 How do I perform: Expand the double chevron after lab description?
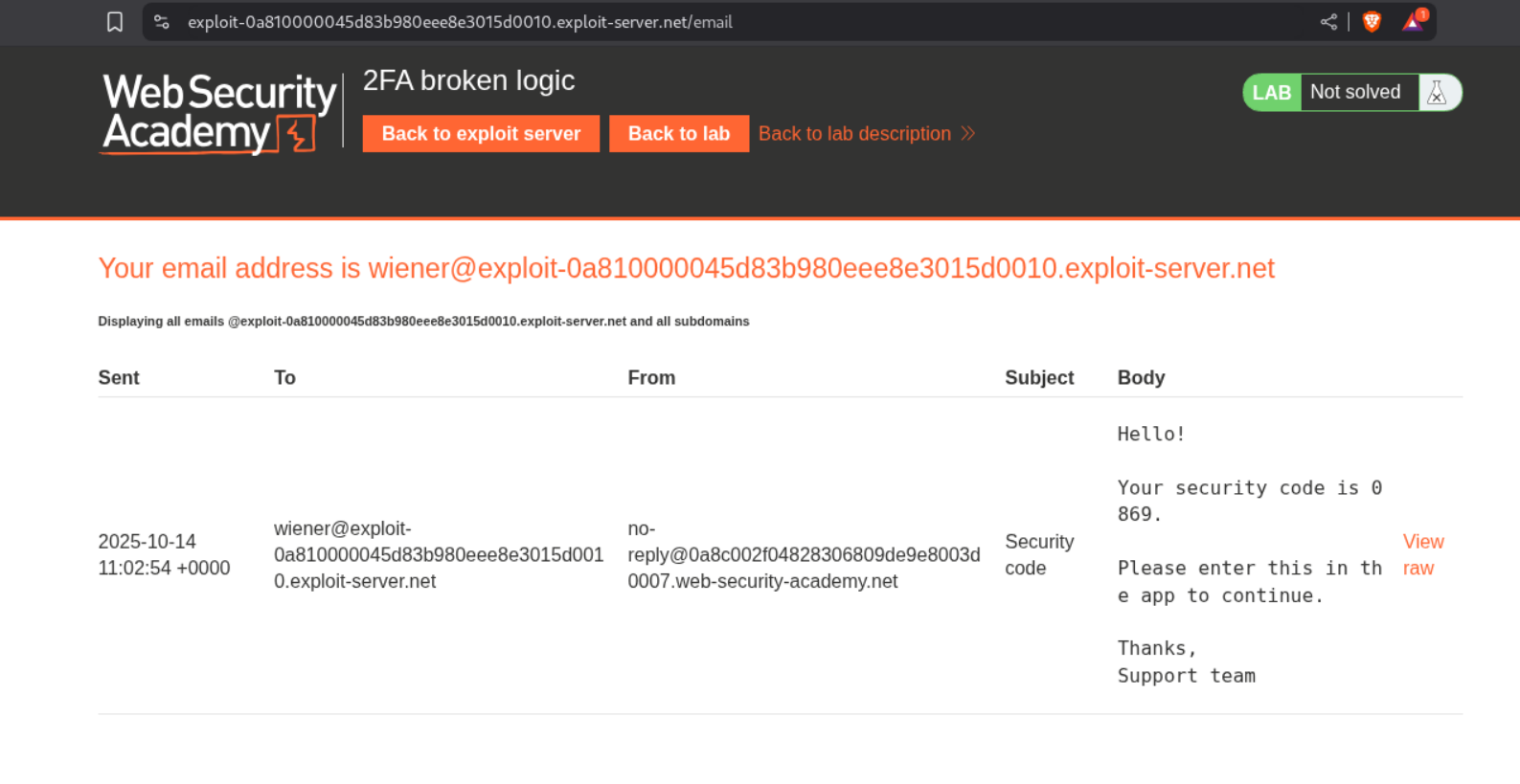[968, 134]
